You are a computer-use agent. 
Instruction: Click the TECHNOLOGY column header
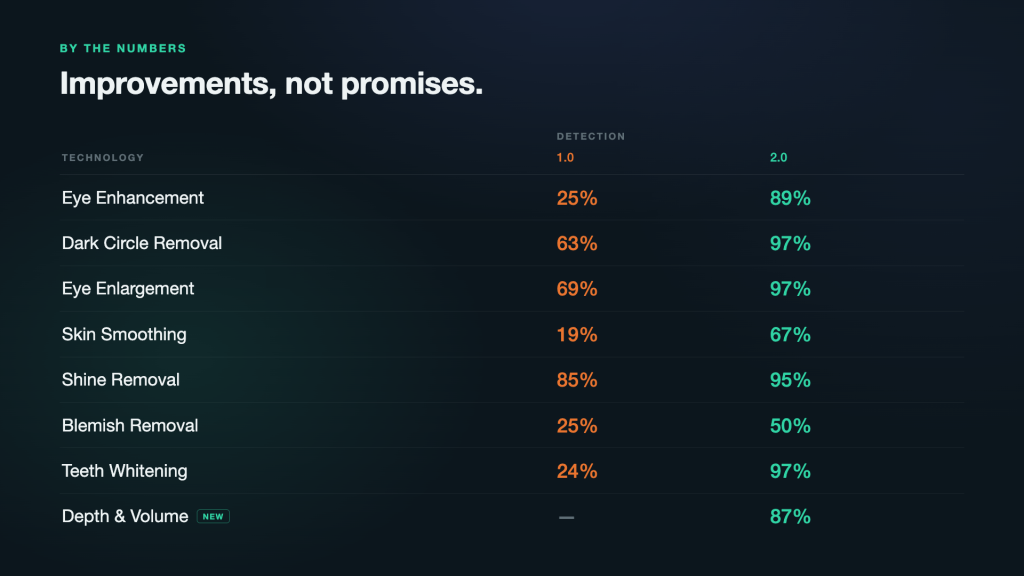tap(103, 157)
